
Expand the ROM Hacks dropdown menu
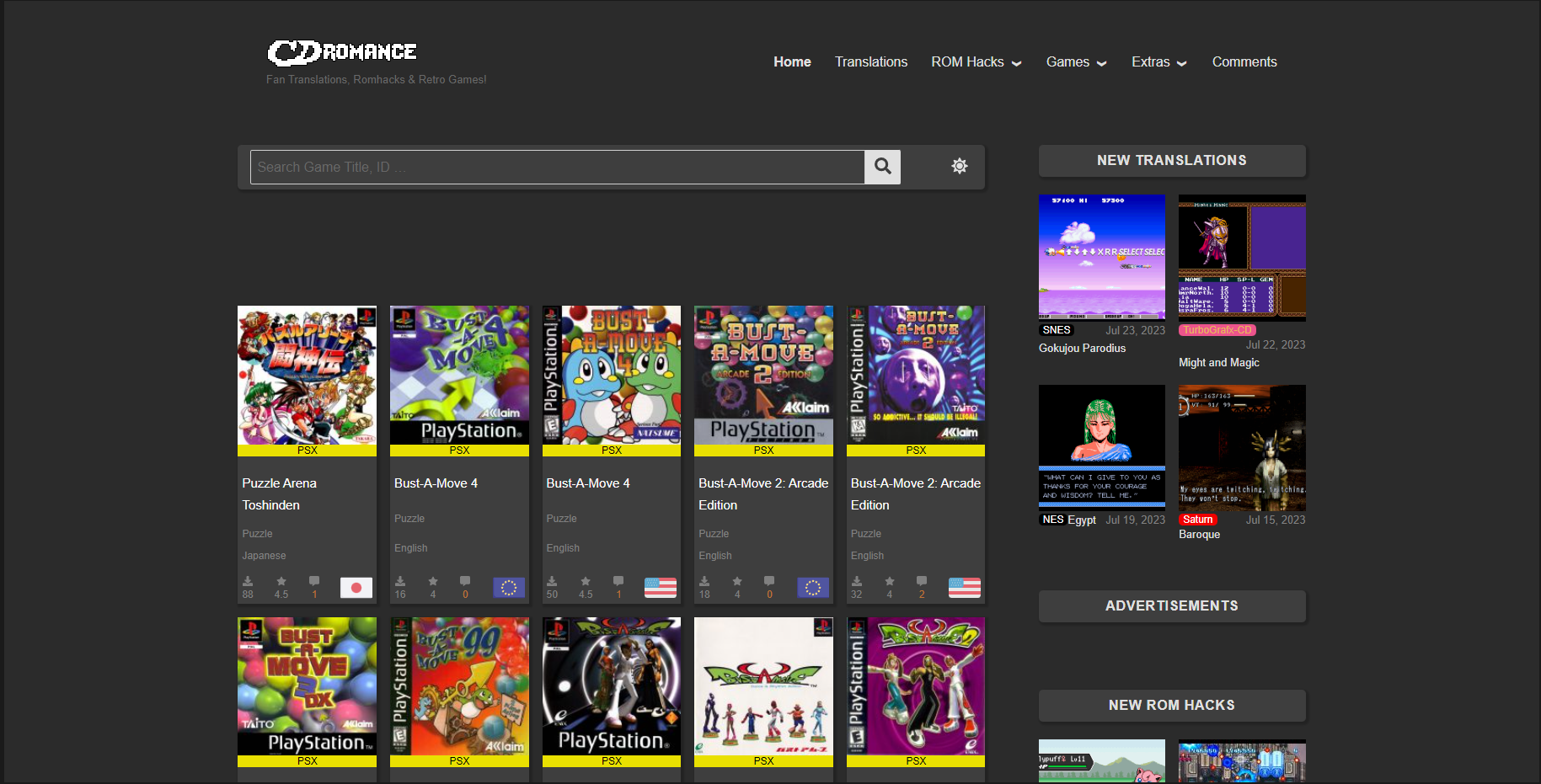tap(976, 62)
